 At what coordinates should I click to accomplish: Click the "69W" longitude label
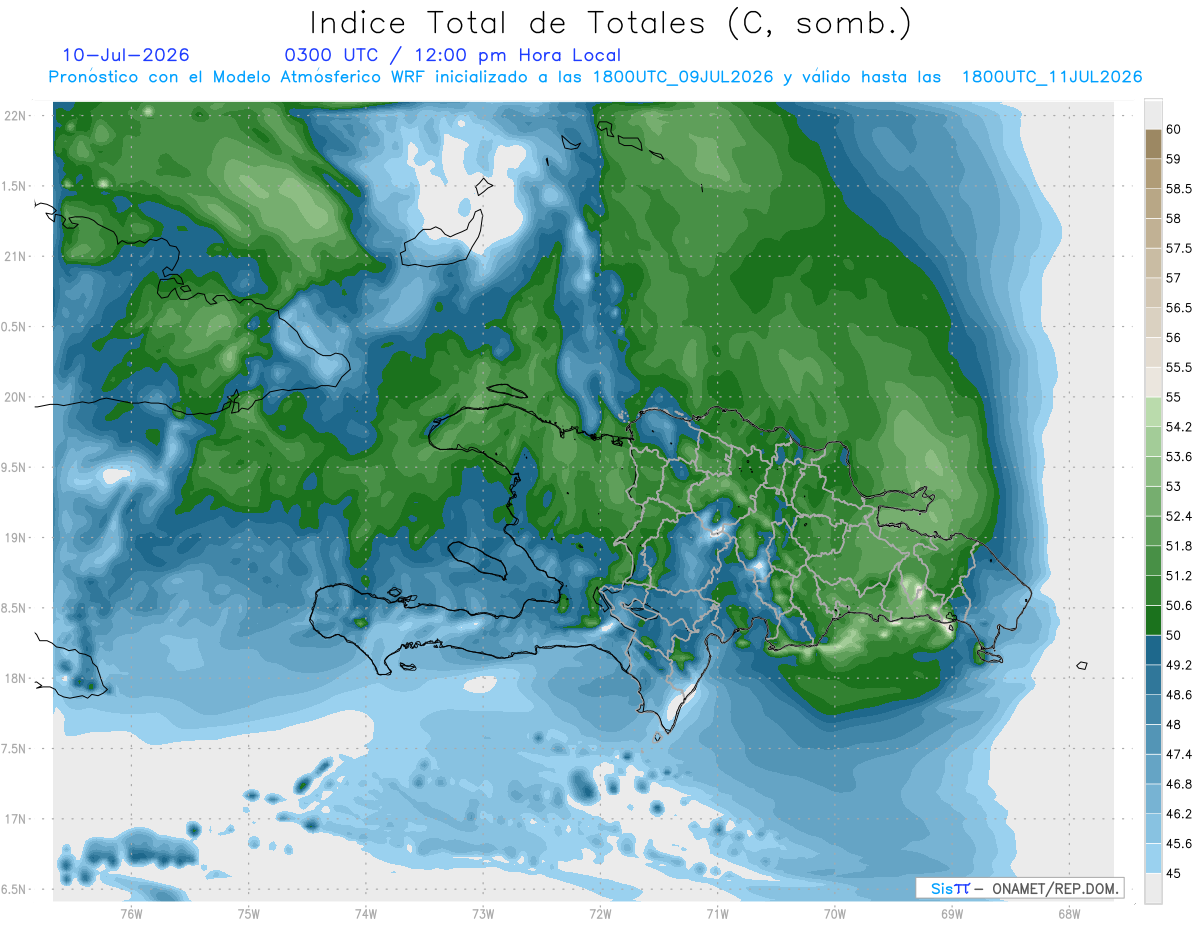(951, 913)
